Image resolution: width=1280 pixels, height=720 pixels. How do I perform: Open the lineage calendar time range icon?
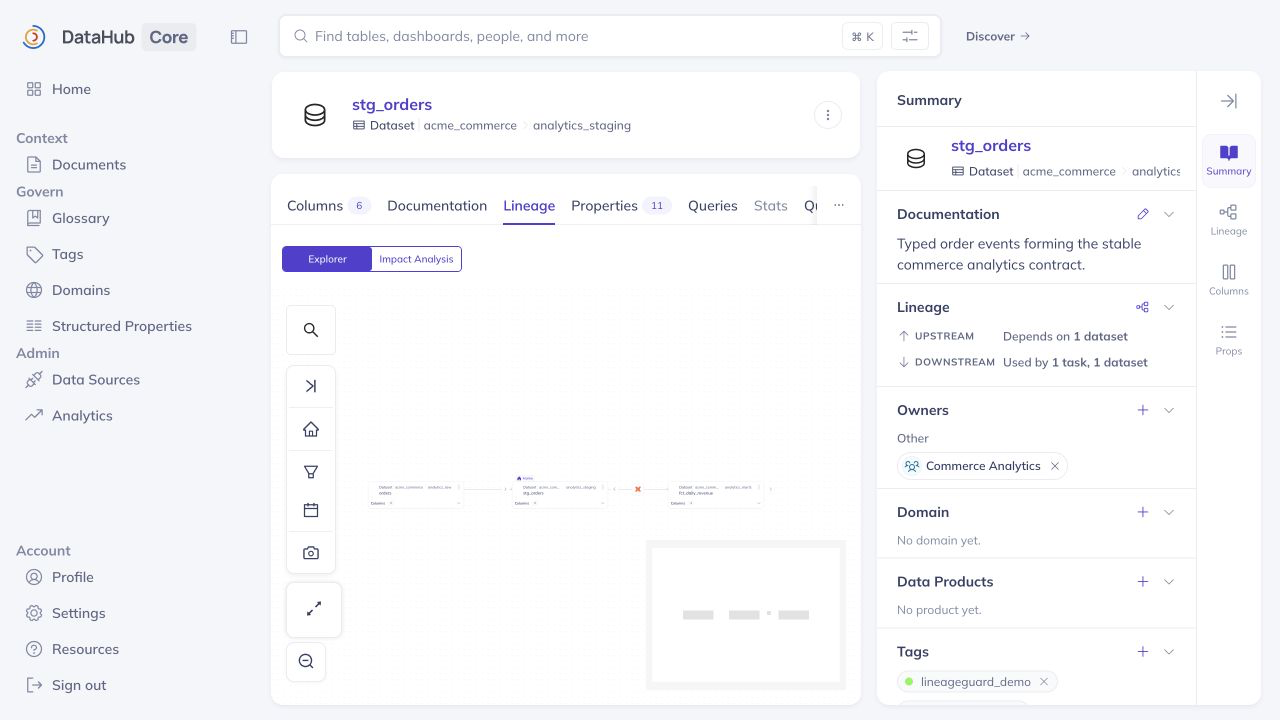[311, 510]
